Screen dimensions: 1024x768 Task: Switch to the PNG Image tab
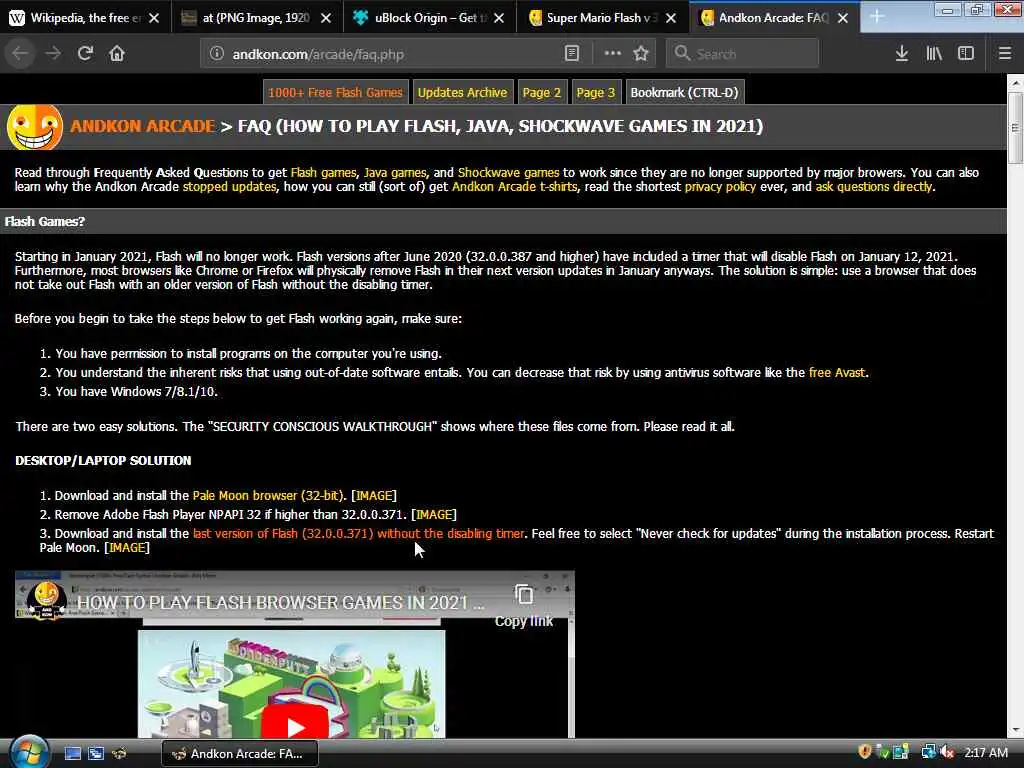coord(256,18)
